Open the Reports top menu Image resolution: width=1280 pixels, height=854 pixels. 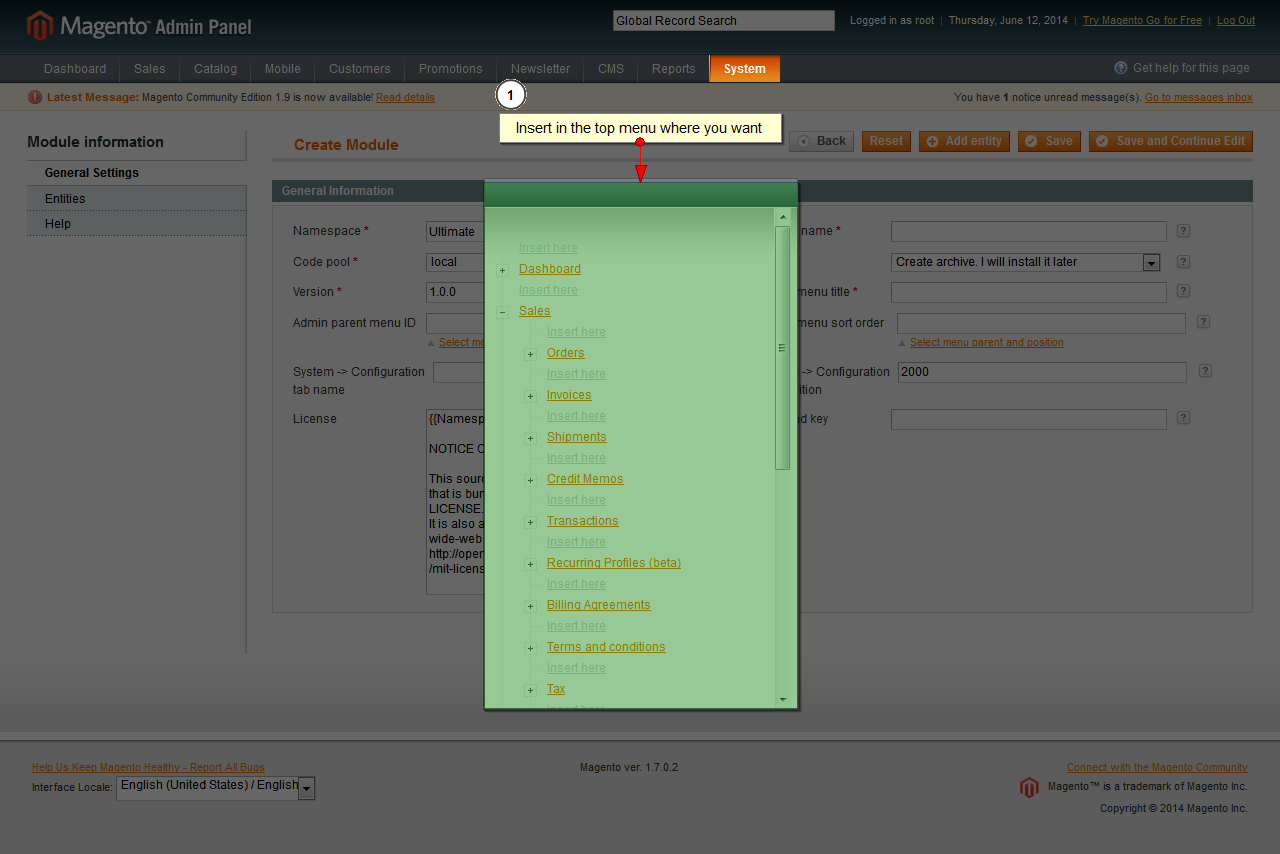[x=673, y=69]
